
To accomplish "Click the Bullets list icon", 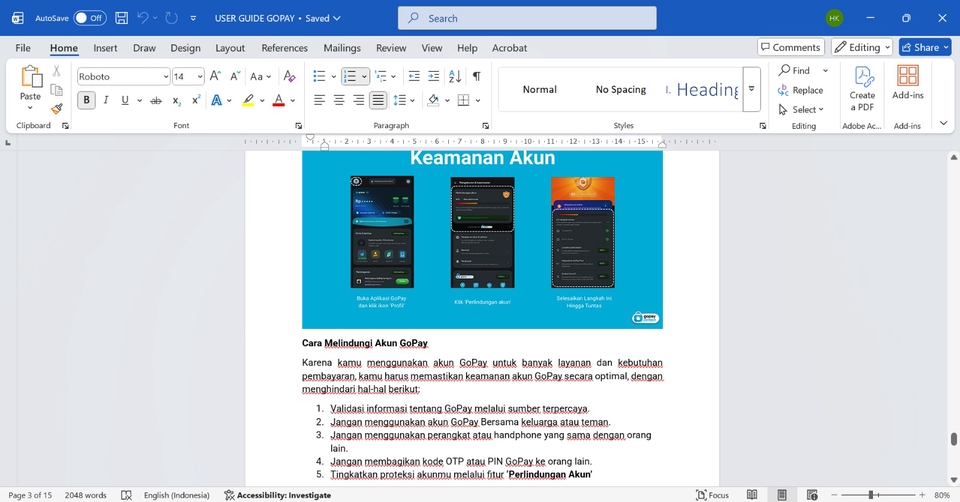I will pos(319,76).
